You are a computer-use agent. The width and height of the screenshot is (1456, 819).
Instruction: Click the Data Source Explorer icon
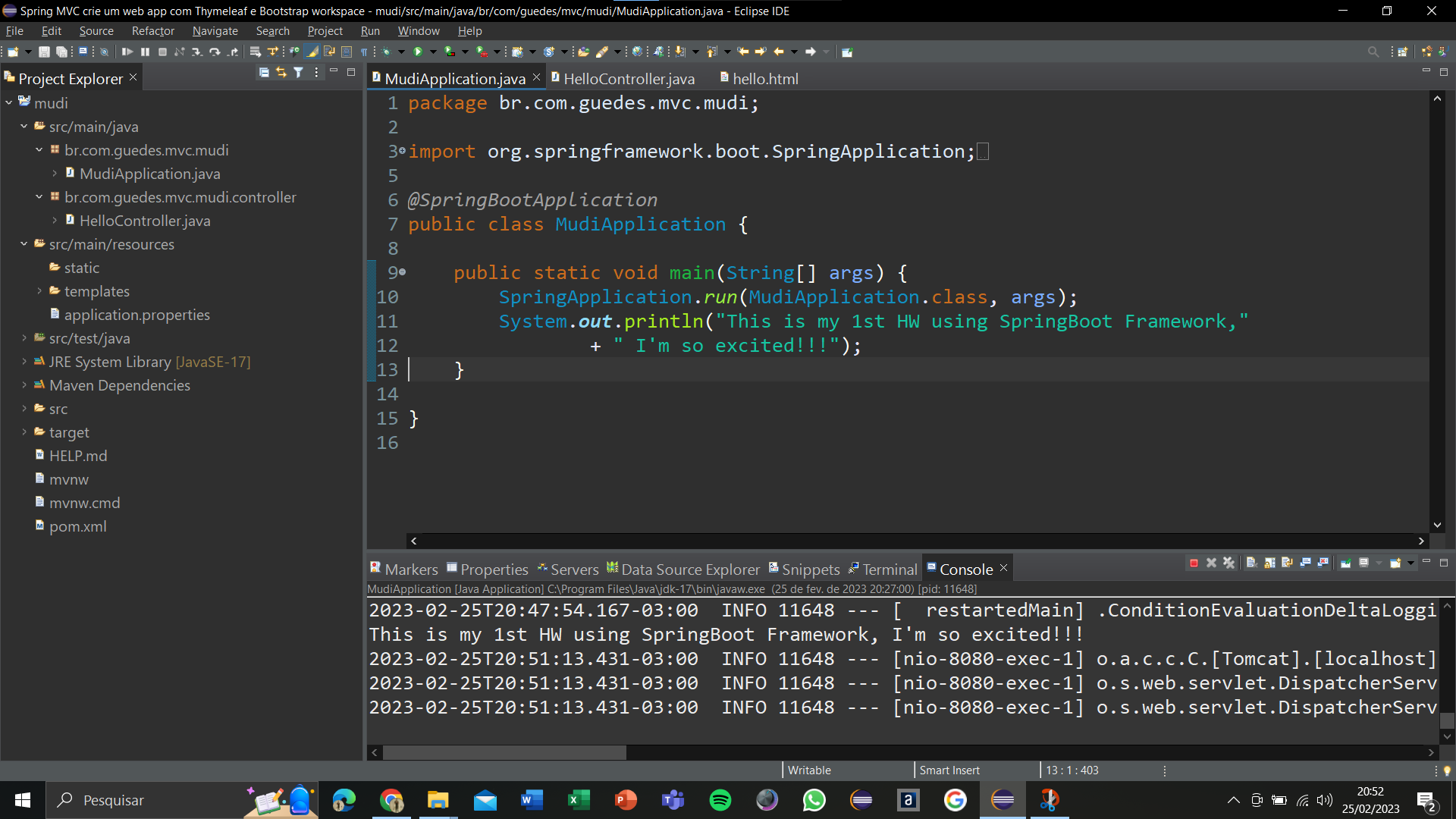click(611, 568)
